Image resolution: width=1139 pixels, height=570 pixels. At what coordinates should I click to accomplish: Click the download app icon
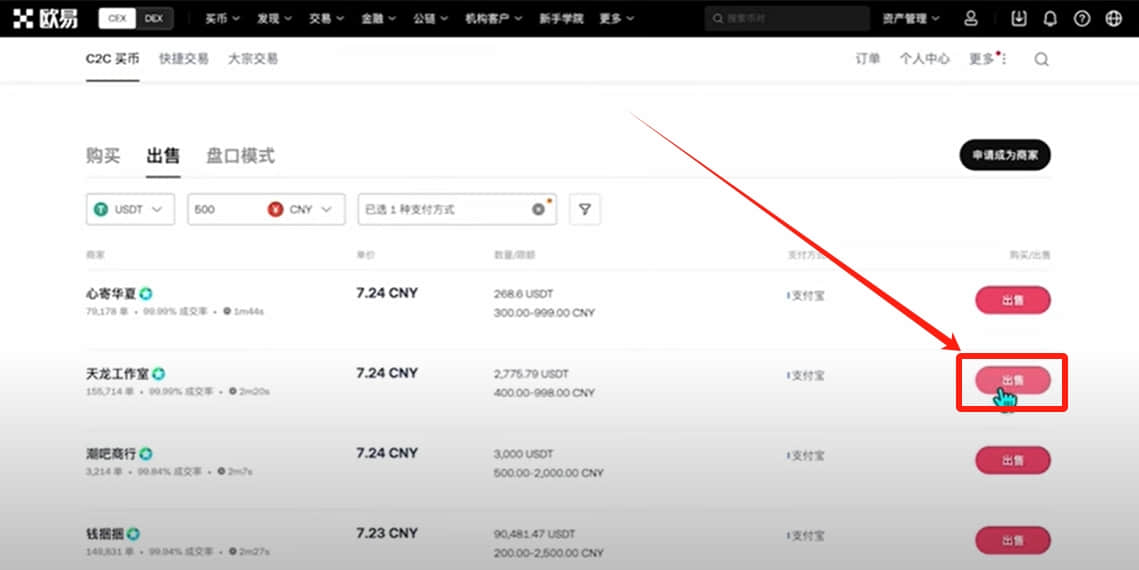[1018, 18]
